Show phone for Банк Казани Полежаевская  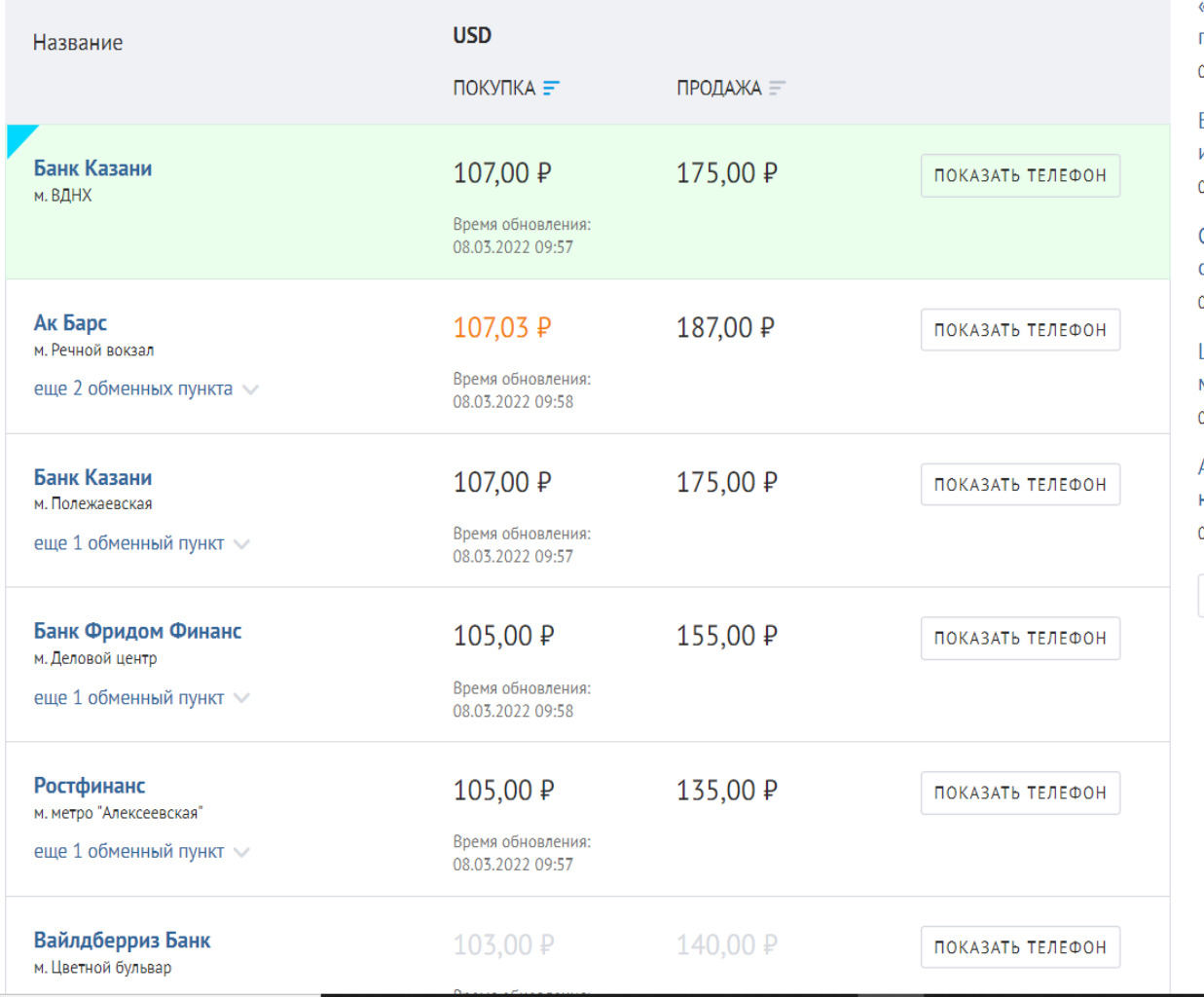pyautogui.click(x=1019, y=485)
